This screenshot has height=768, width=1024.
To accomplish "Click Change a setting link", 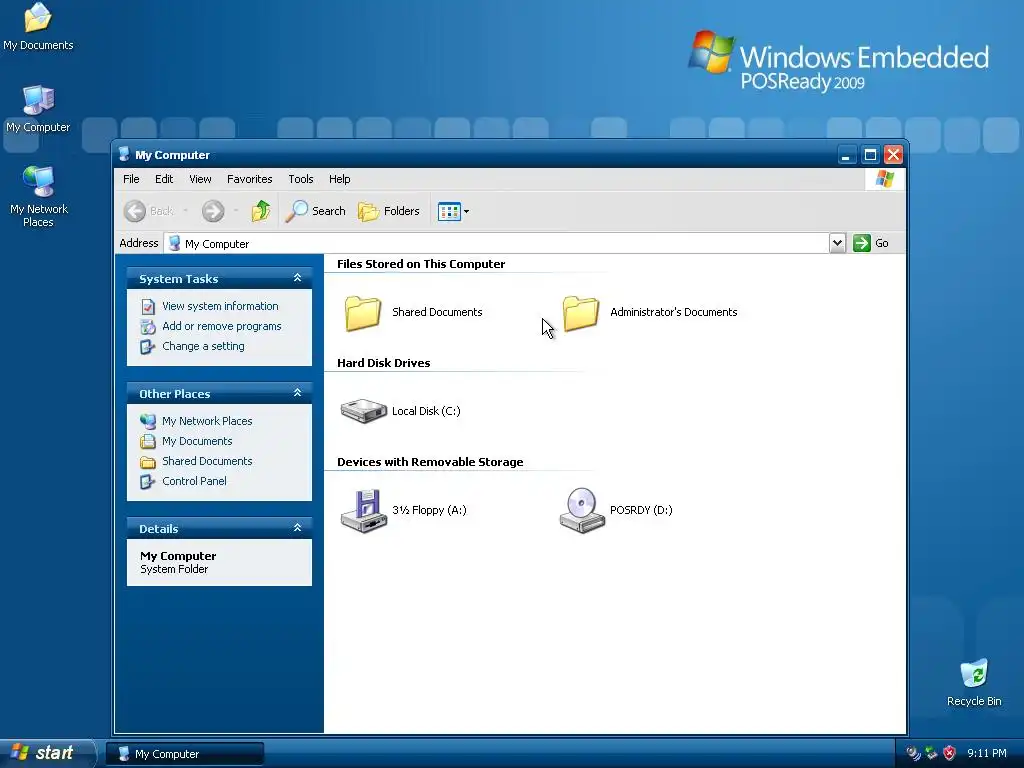I will (203, 347).
